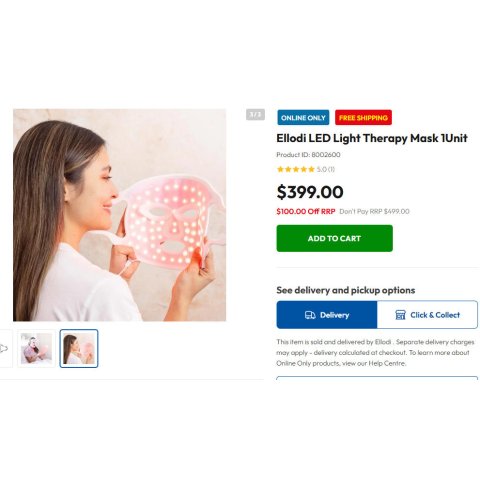Add the LED mask to cart
Image resolution: width=480 pixels, height=480 pixels.
[334, 238]
